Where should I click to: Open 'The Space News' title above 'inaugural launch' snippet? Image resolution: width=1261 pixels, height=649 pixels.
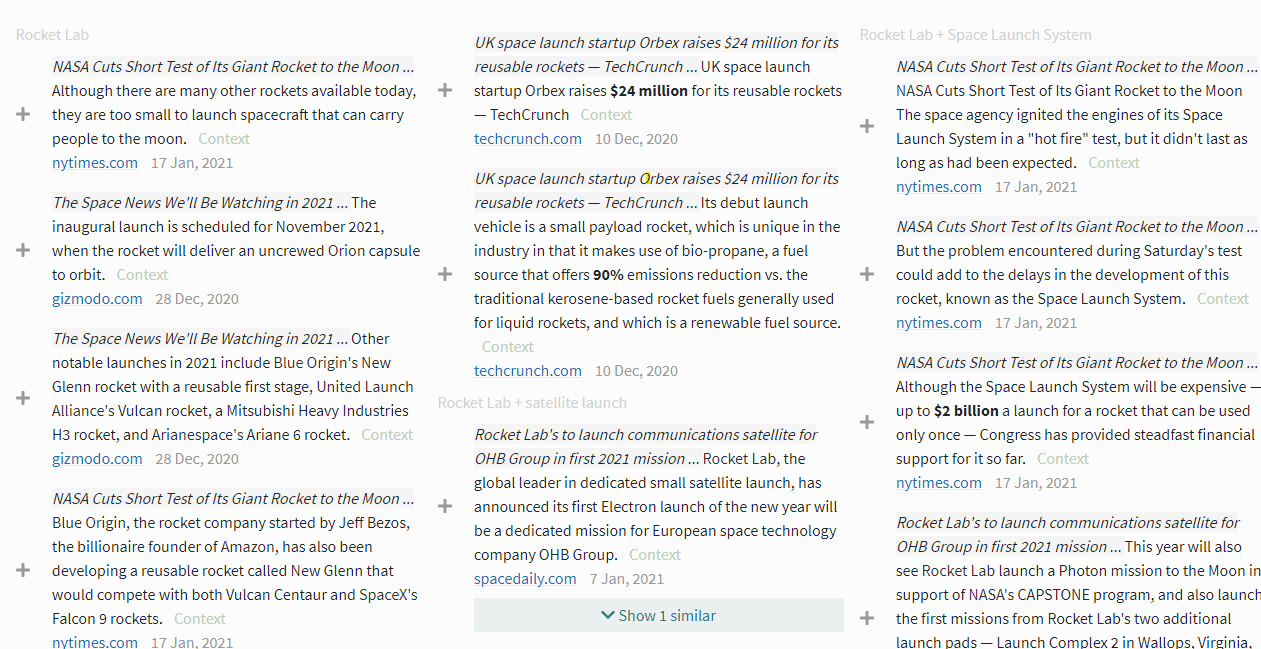point(200,203)
